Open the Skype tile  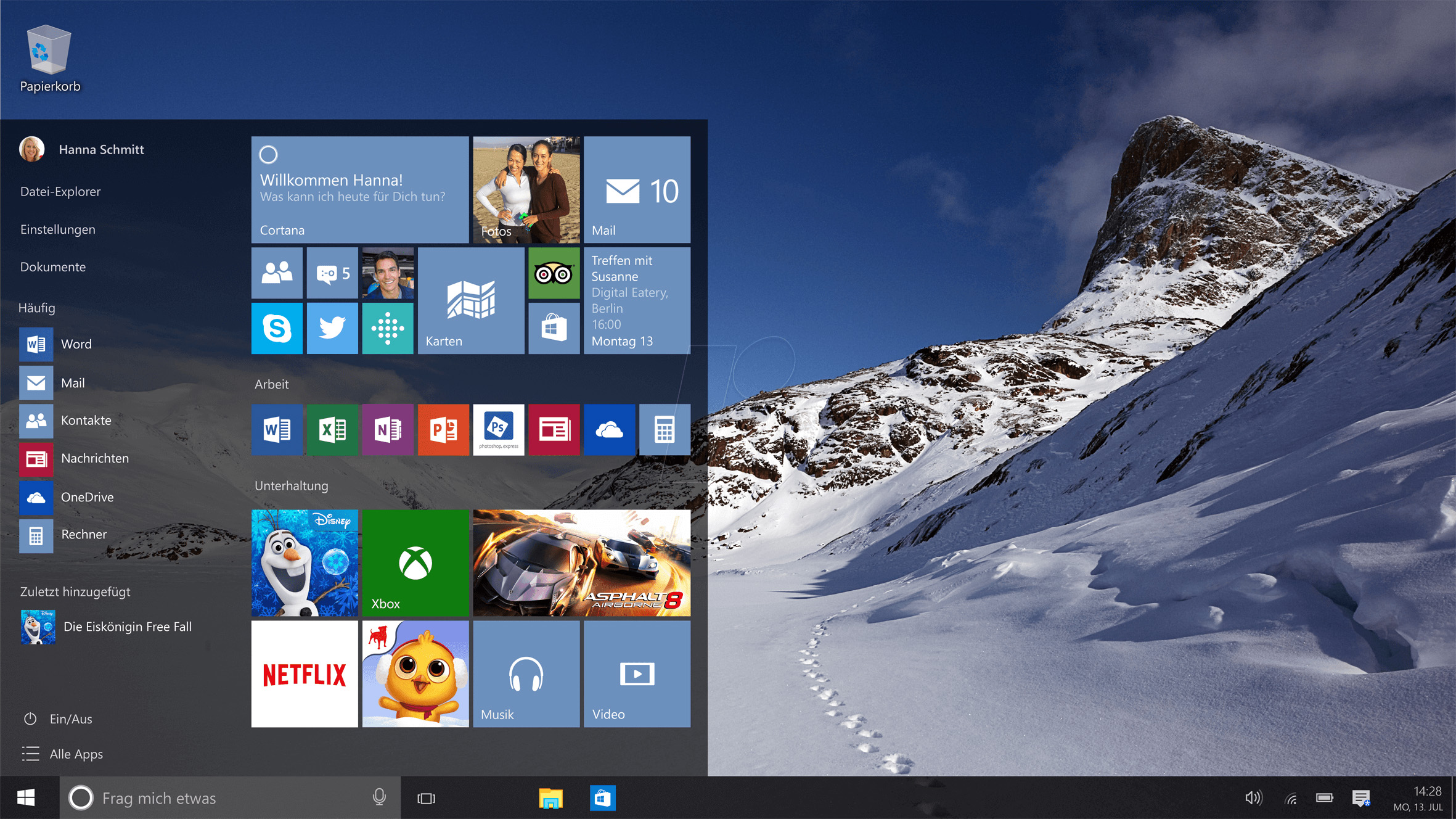(277, 328)
